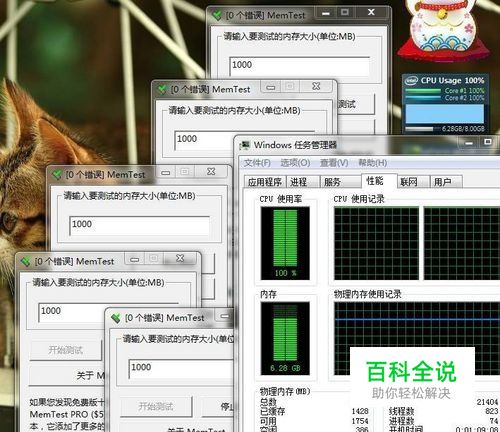Click the '可用' row label

pos(268,421)
